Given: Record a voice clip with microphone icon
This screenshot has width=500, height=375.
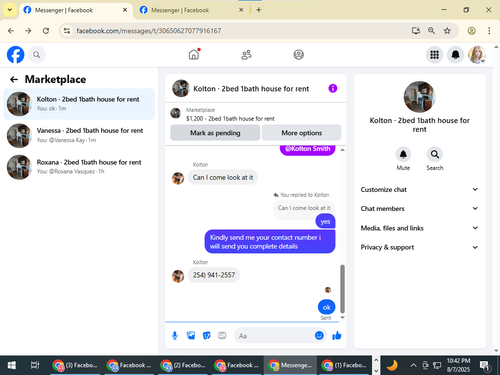Looking at the screenshot, I should pyautogui.click(x=175, y=336).
